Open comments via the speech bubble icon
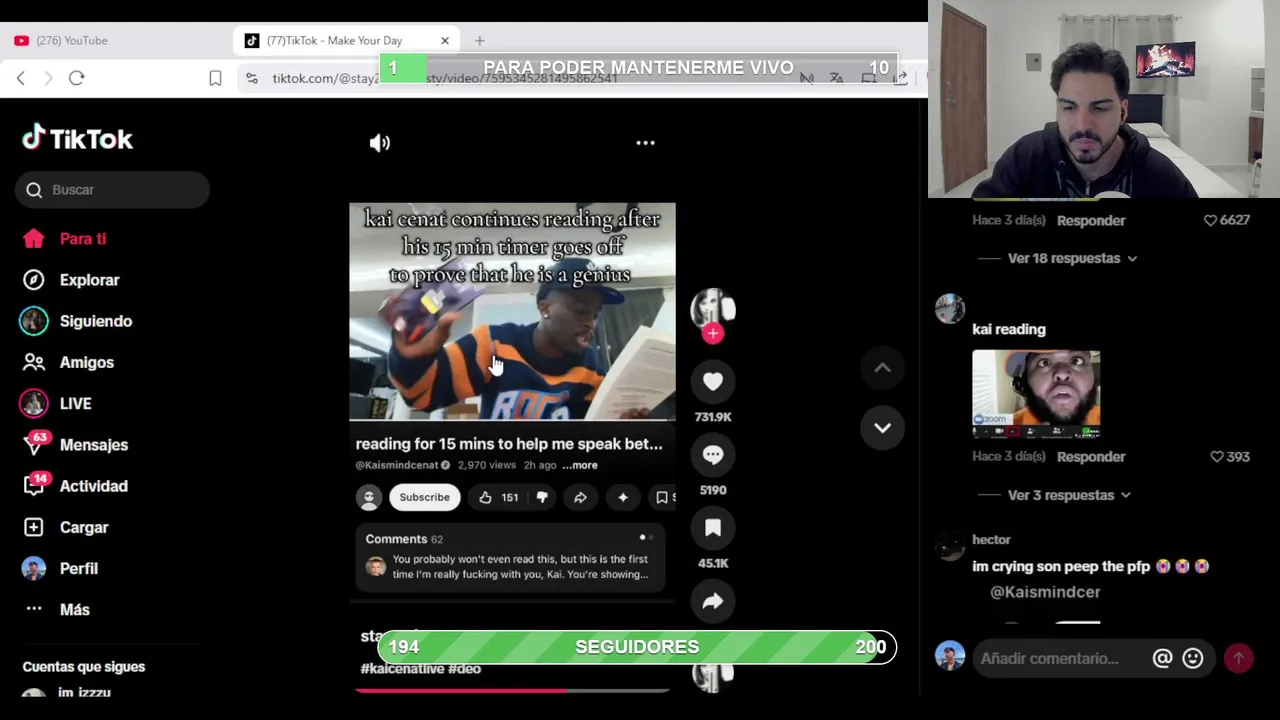Image resolution: width=1280 pixels, height=720 pixels. click(713, 455)
